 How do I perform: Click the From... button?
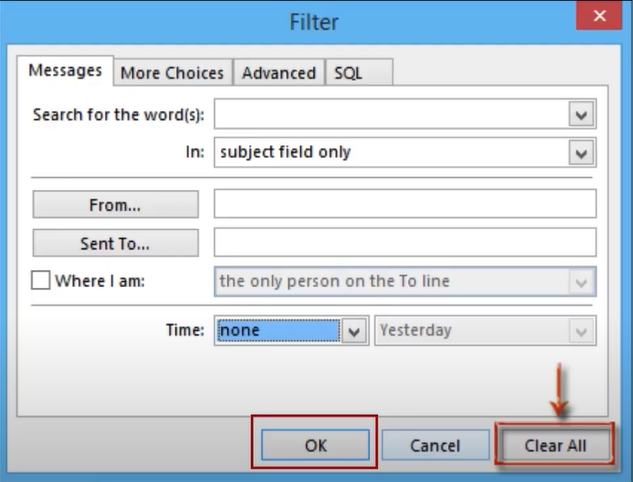pos(115,205)
